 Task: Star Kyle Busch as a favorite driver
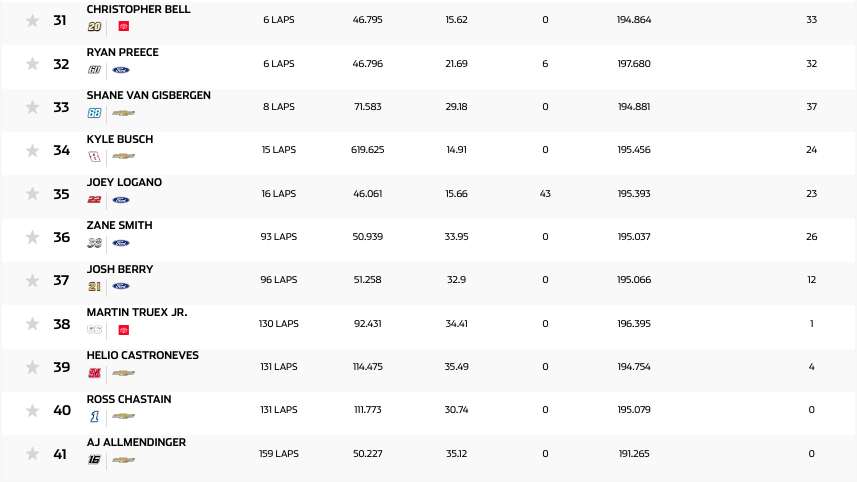tap(32, 150)
